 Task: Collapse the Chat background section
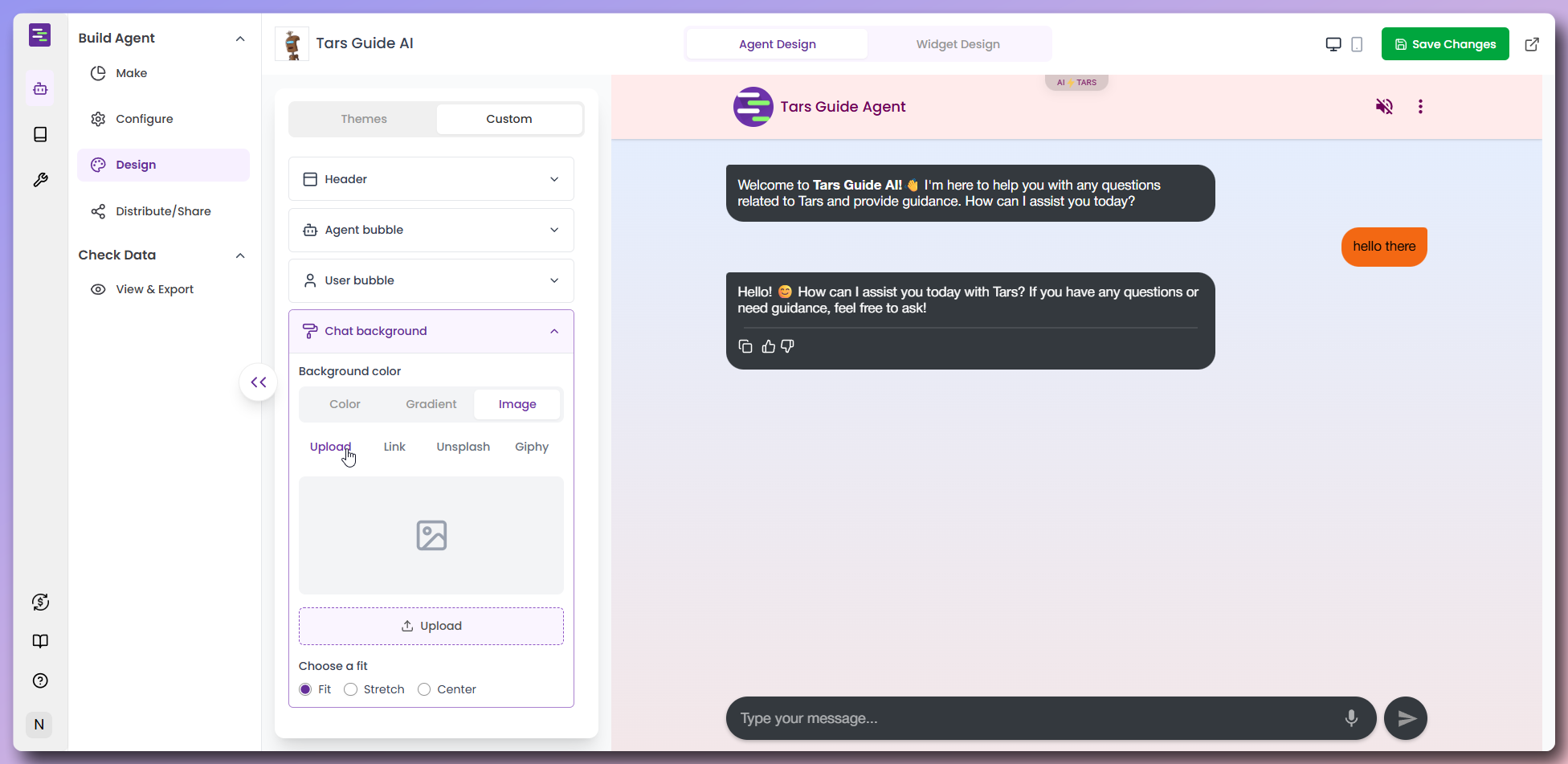553,331
